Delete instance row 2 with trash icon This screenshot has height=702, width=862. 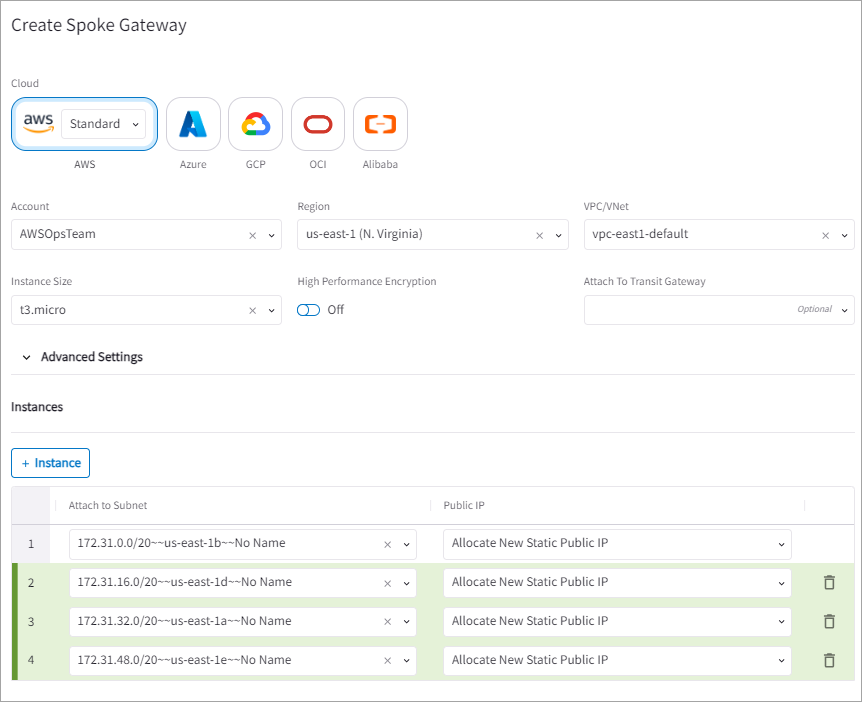[828, 582]
